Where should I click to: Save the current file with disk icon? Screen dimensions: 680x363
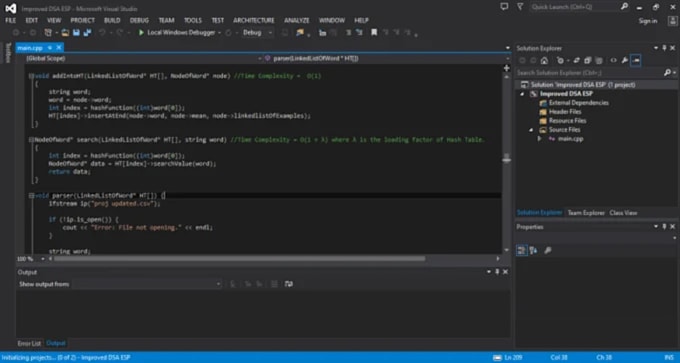coord(76,33)
